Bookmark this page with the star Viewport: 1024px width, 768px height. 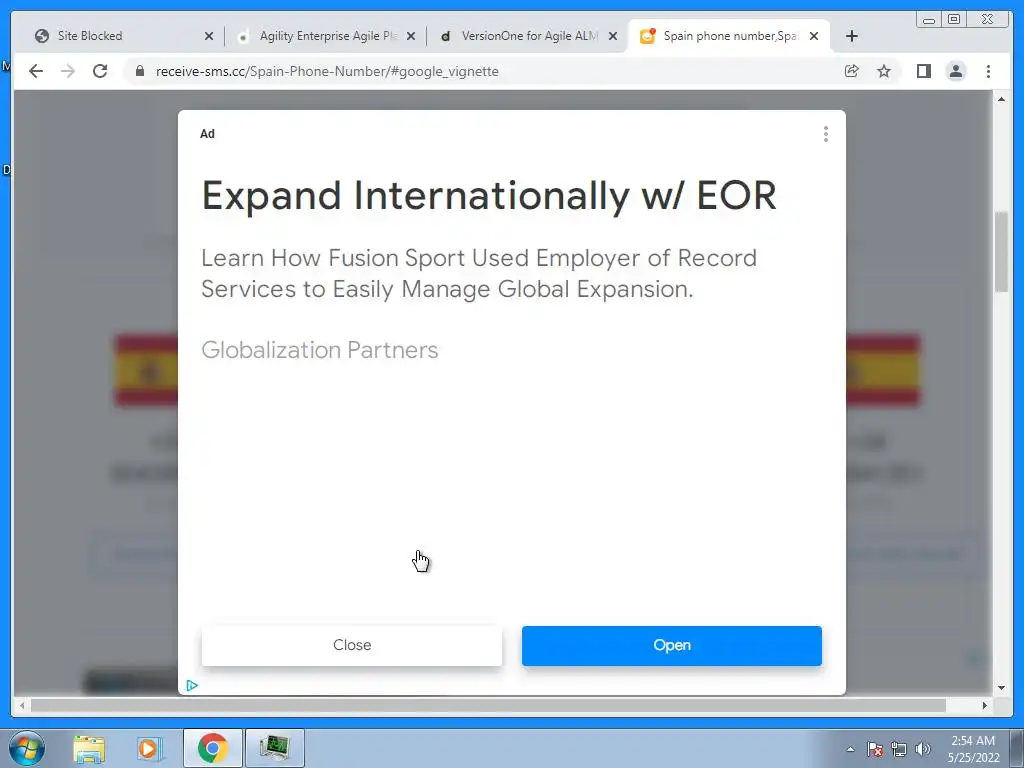click(x=884, y=71)
